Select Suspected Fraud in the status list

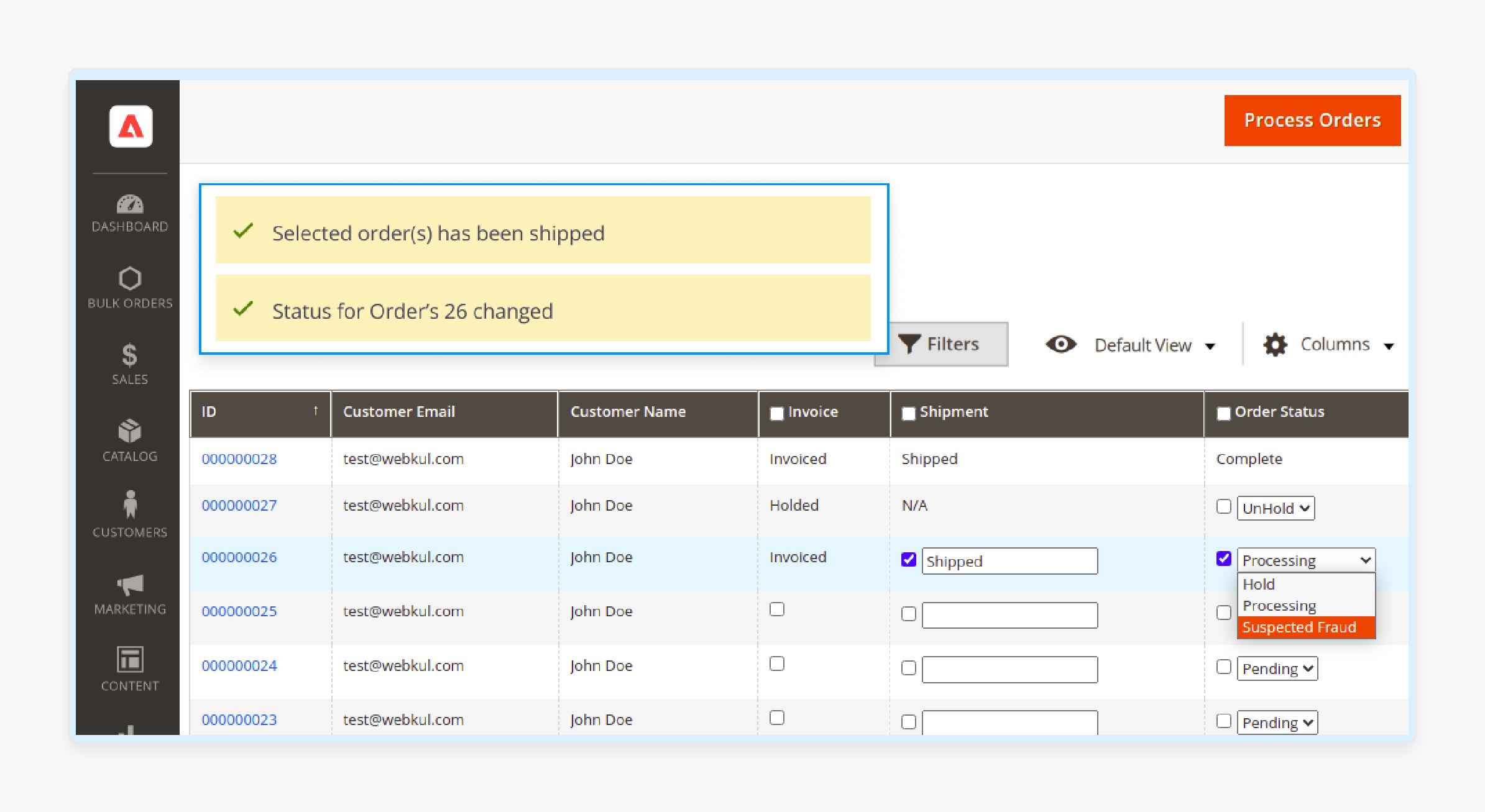1306,627
